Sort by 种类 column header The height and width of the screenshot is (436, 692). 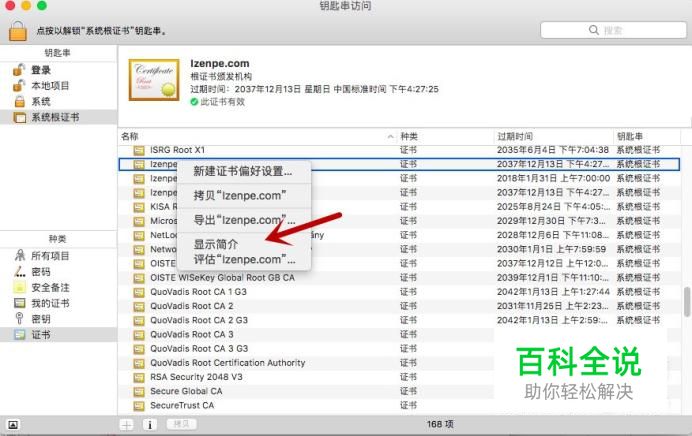tap(445, 136)
